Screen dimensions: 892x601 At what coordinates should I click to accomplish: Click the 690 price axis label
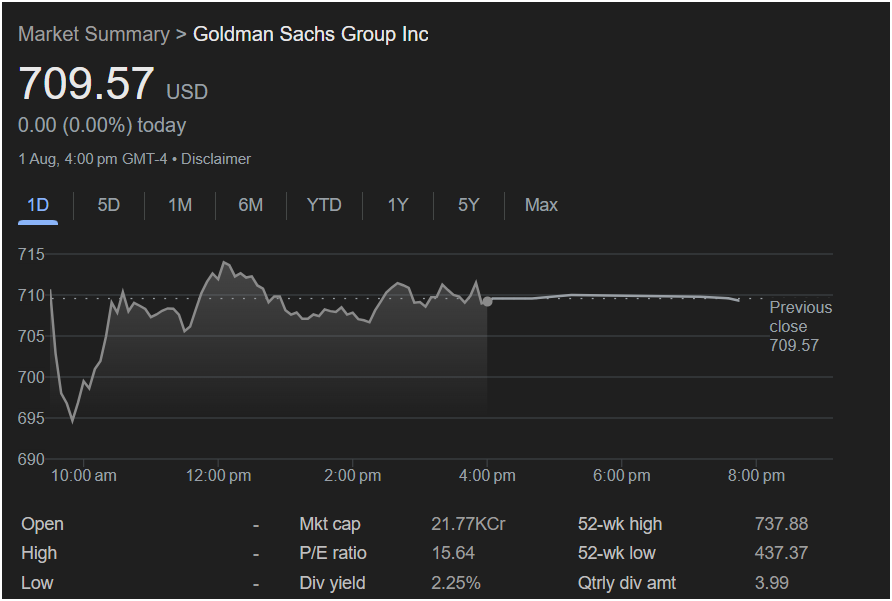(x=31, y=459)
